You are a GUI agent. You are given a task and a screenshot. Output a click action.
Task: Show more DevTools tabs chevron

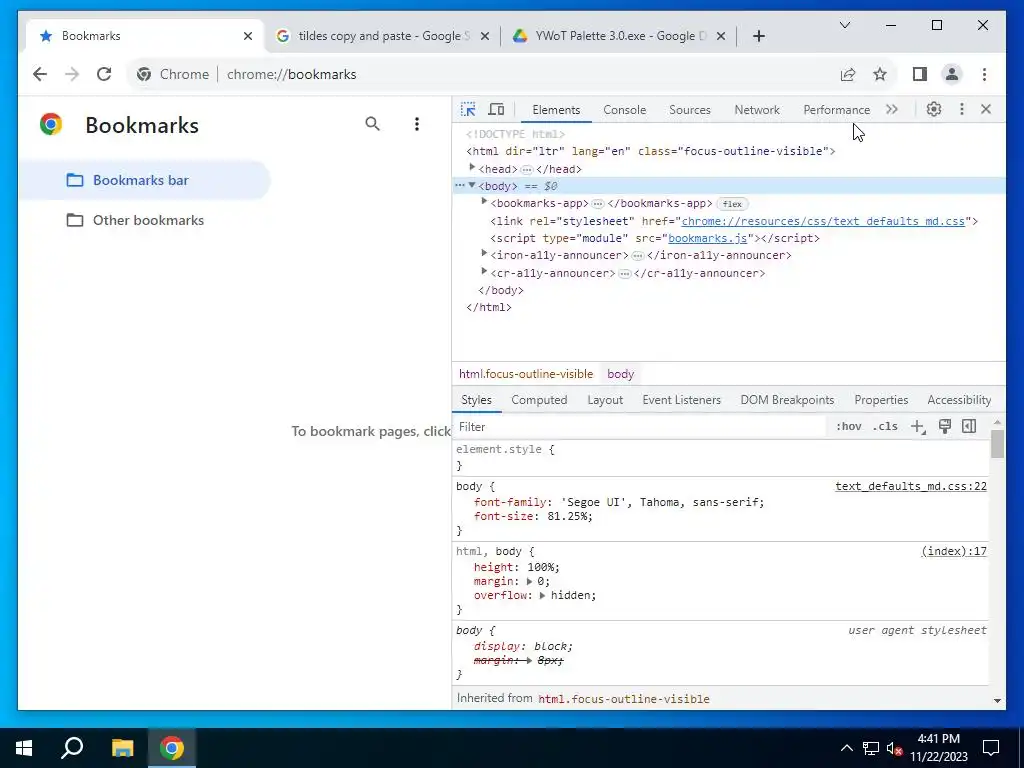[891, 109]
